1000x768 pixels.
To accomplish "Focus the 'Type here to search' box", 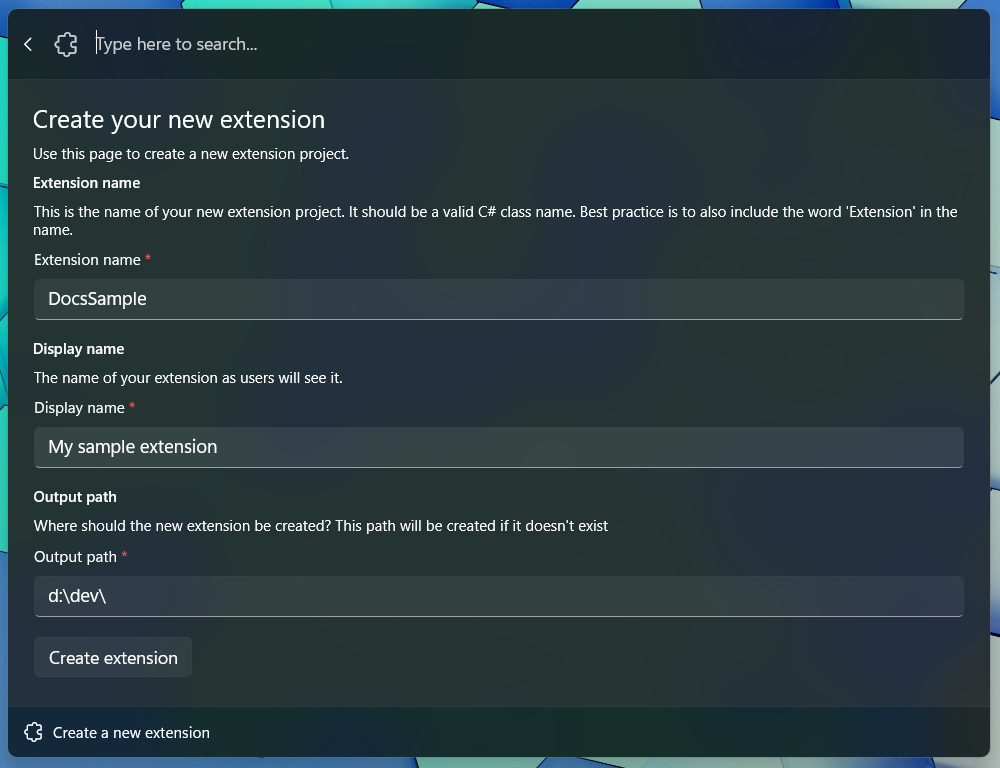I will tap(400, 44).
